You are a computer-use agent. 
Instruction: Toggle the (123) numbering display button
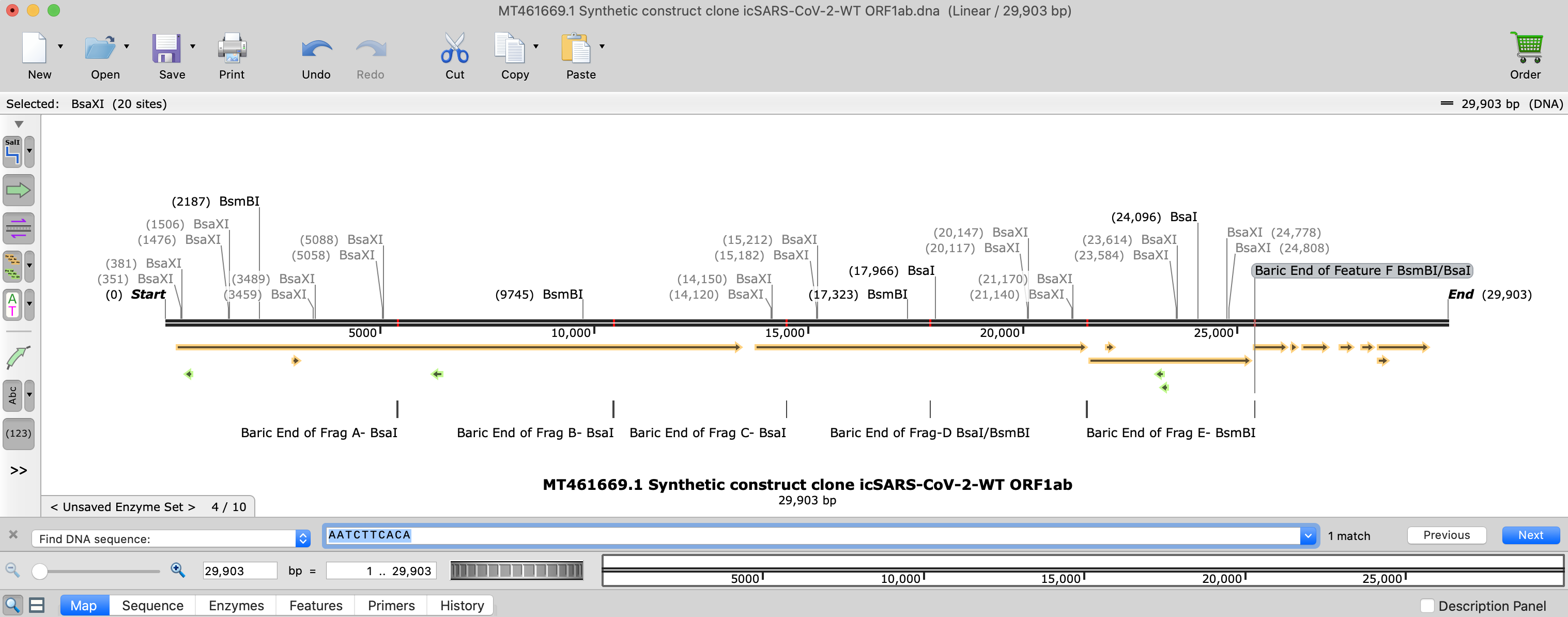pos(18,433)
